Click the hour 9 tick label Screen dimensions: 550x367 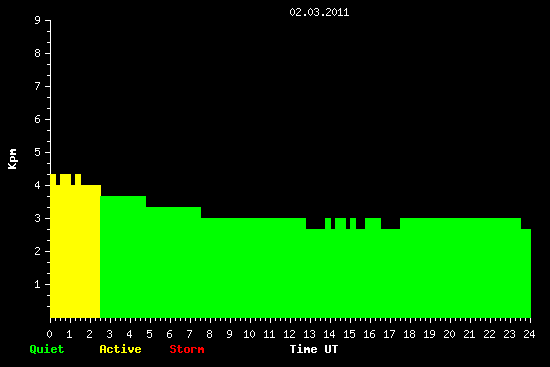click(229, 334)
